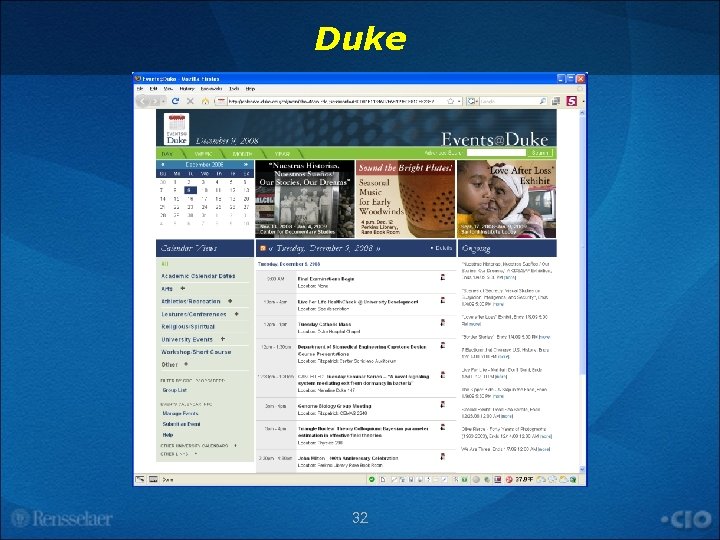Image resolution: width=720 pixels, height=540 pixels.
Task: Click the orange RSS feed icon in day header
Action: pos(263,248)
